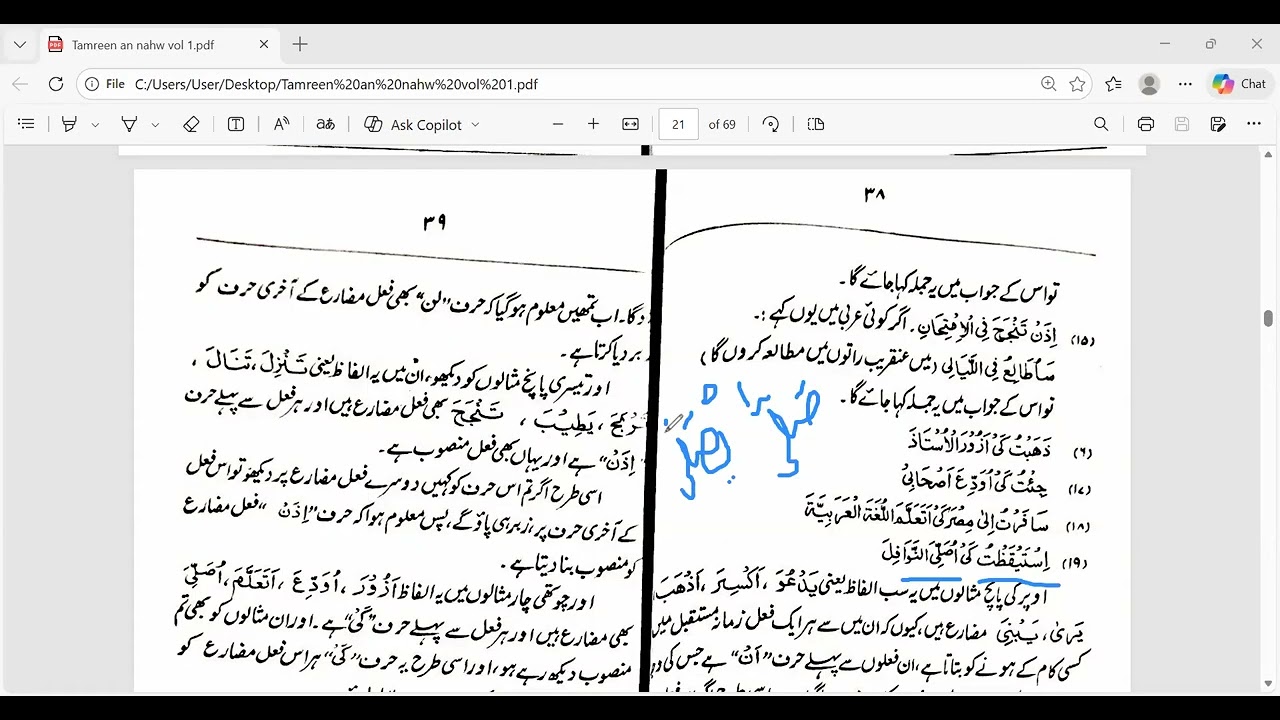
Task: Click Ask Copilot in PDF toolbar
Action: 413,124
